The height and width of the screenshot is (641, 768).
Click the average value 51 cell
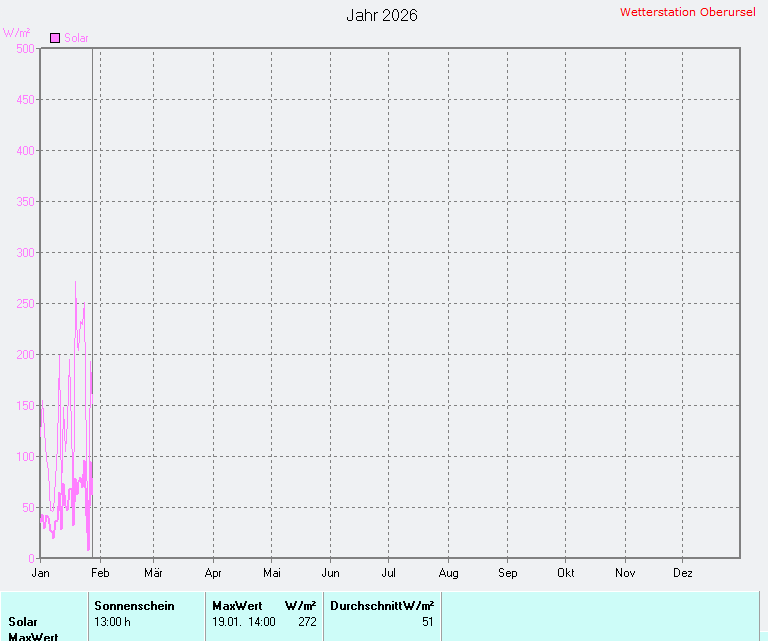pos(427,622)
